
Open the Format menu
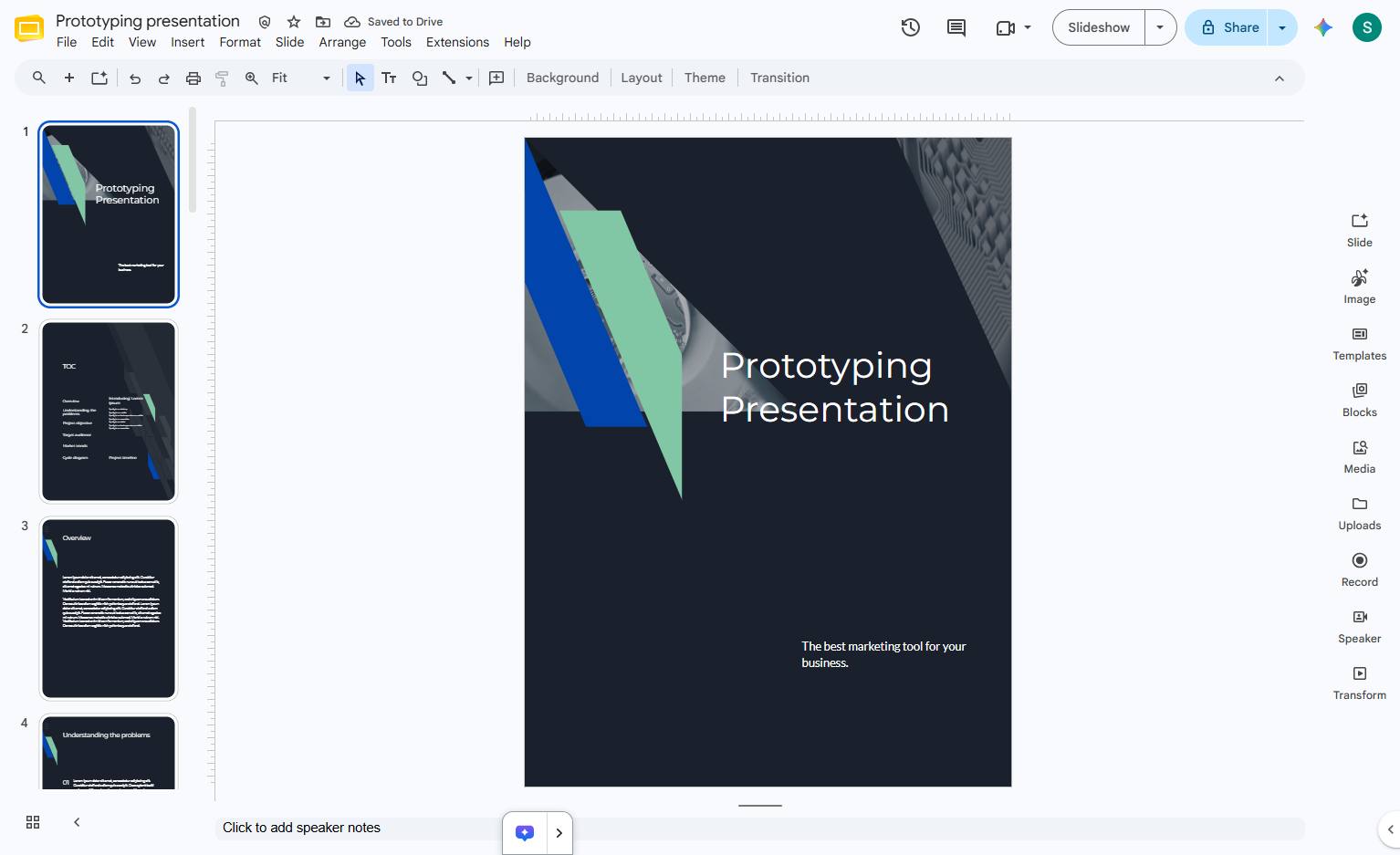(x=240, y=42)
